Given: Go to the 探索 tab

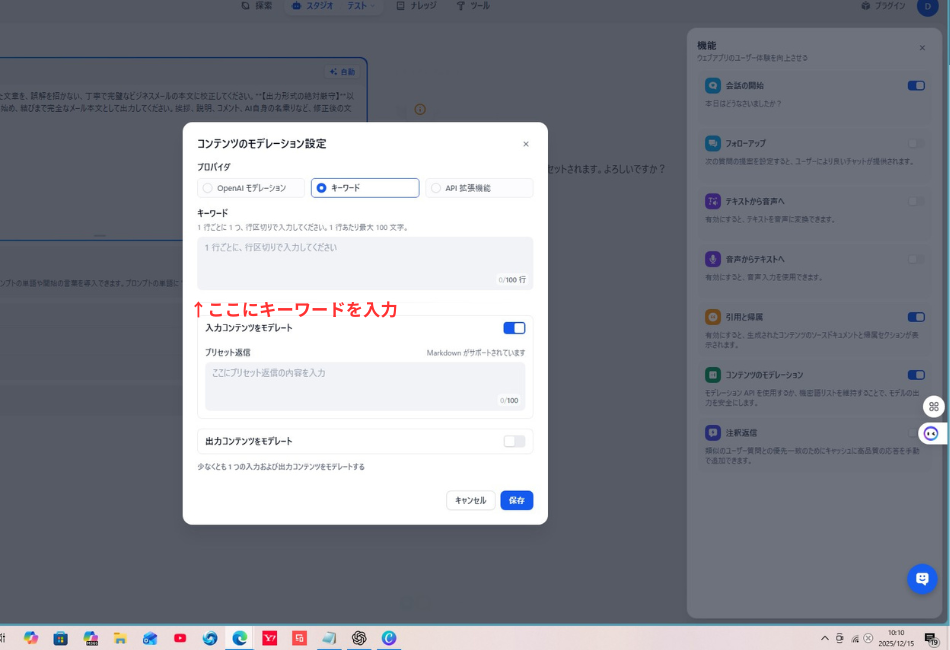Looking at the screenshot, I should pos(257,6).
